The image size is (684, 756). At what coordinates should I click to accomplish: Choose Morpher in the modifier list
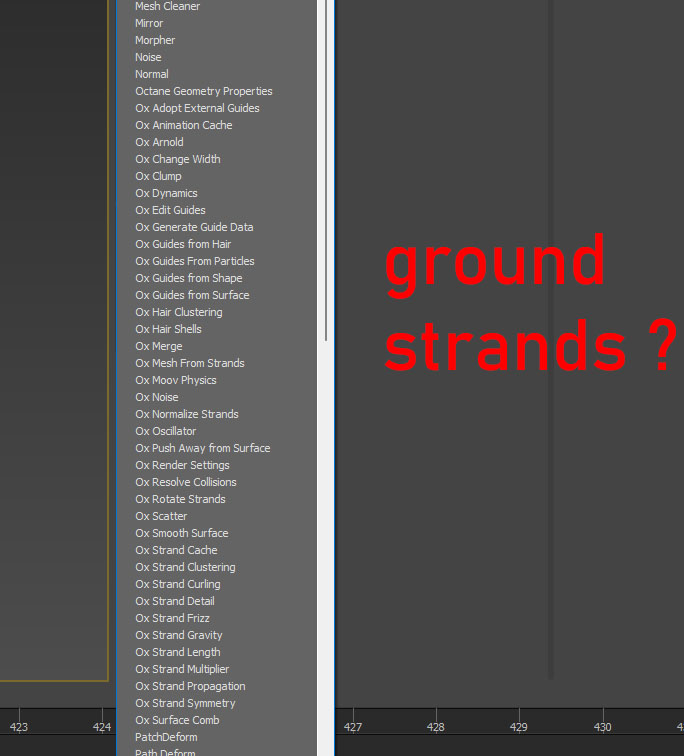point(155,40)
